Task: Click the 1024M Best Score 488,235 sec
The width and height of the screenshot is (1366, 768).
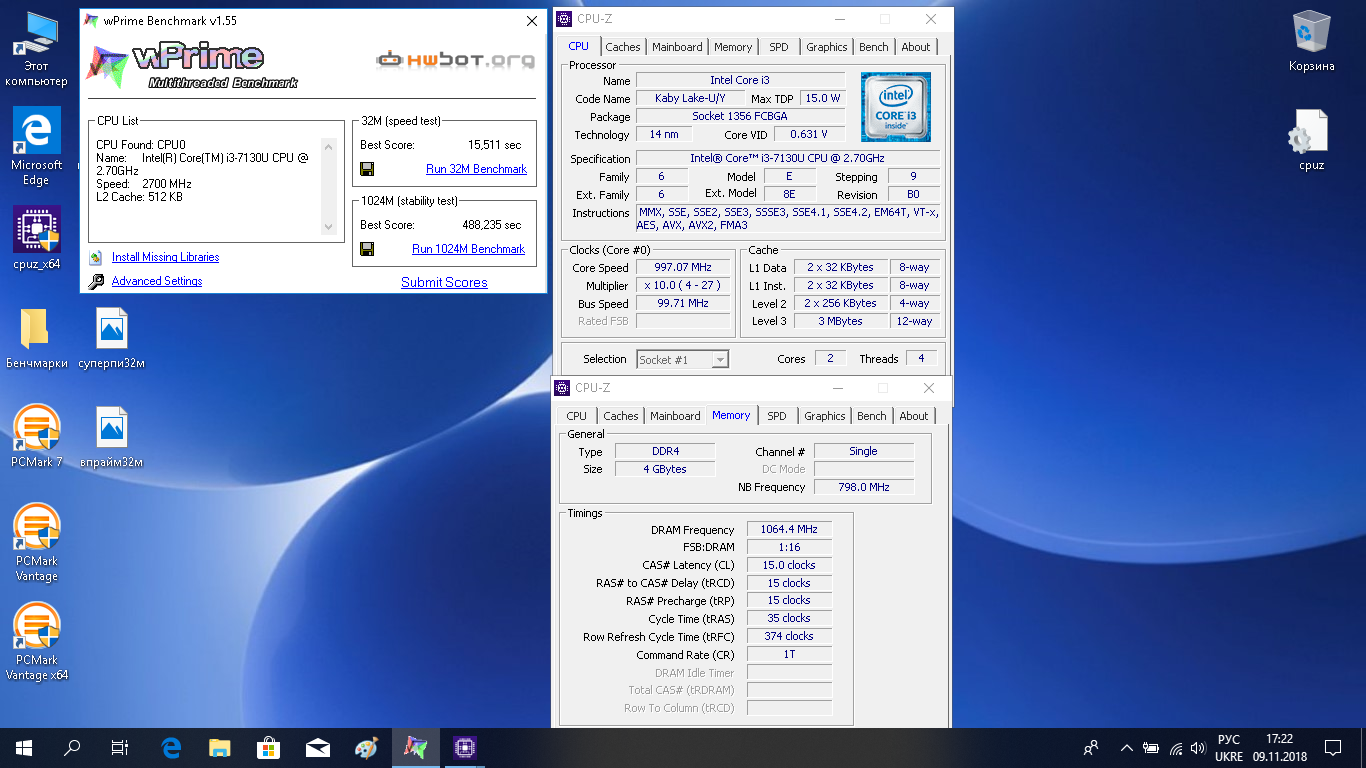Action: (x=491, y=225)
